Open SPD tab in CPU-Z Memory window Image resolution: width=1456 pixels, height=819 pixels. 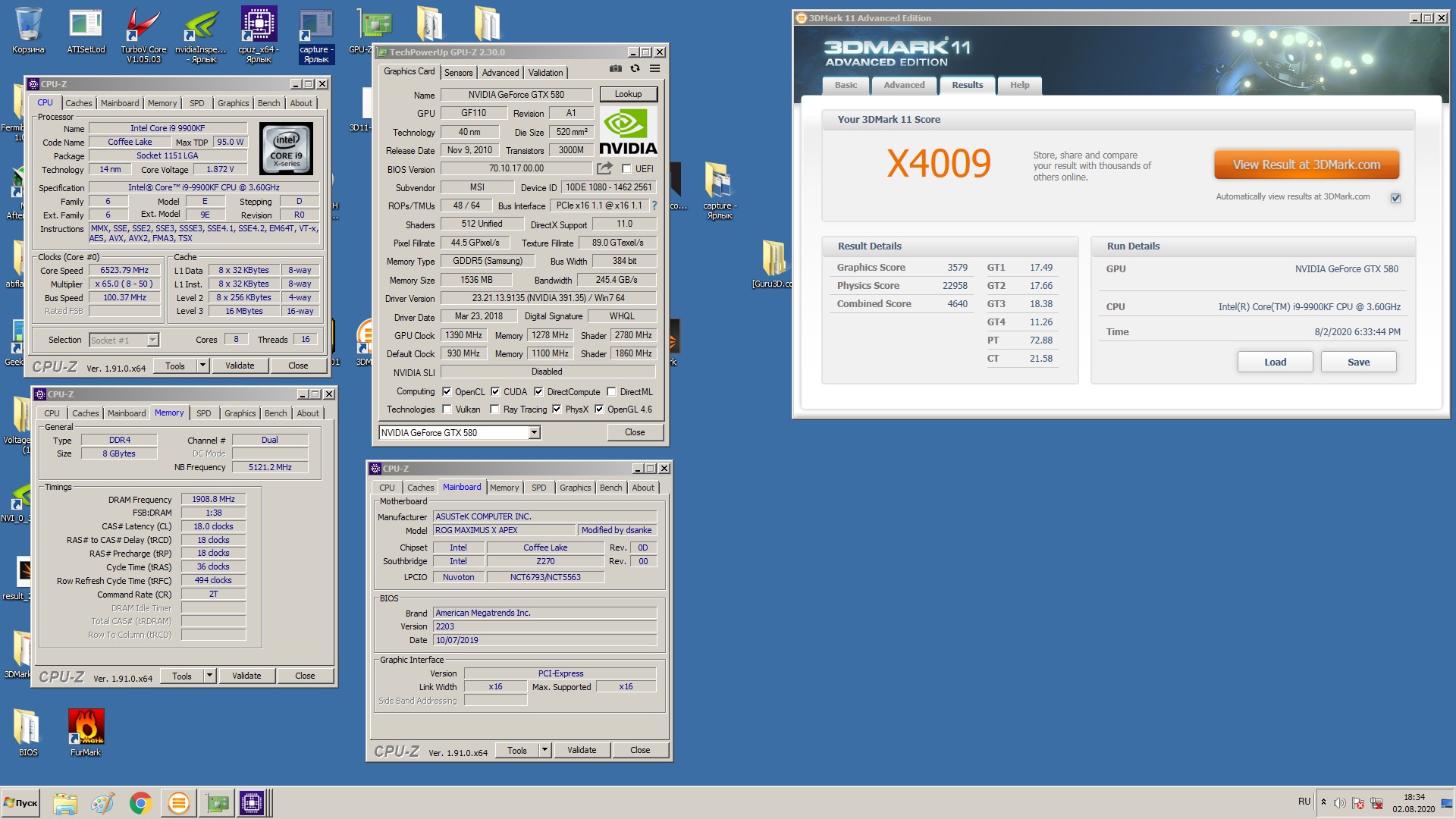click(204, 413)
